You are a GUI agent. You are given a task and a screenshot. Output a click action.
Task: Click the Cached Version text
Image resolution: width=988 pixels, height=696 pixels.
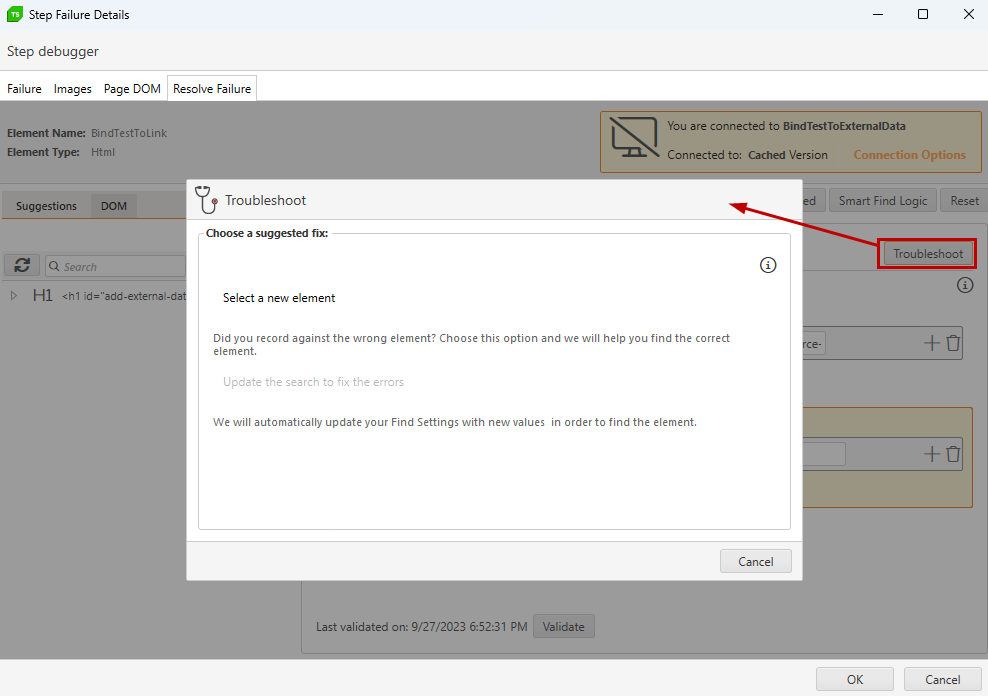[788, 155]
